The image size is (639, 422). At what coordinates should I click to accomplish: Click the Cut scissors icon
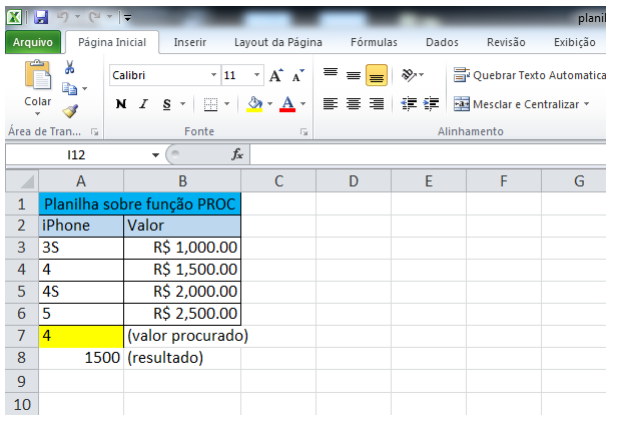point(70,68)
